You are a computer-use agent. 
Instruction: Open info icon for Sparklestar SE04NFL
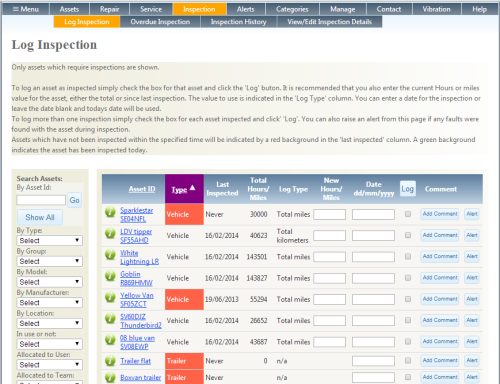click(x=110, y=212)
